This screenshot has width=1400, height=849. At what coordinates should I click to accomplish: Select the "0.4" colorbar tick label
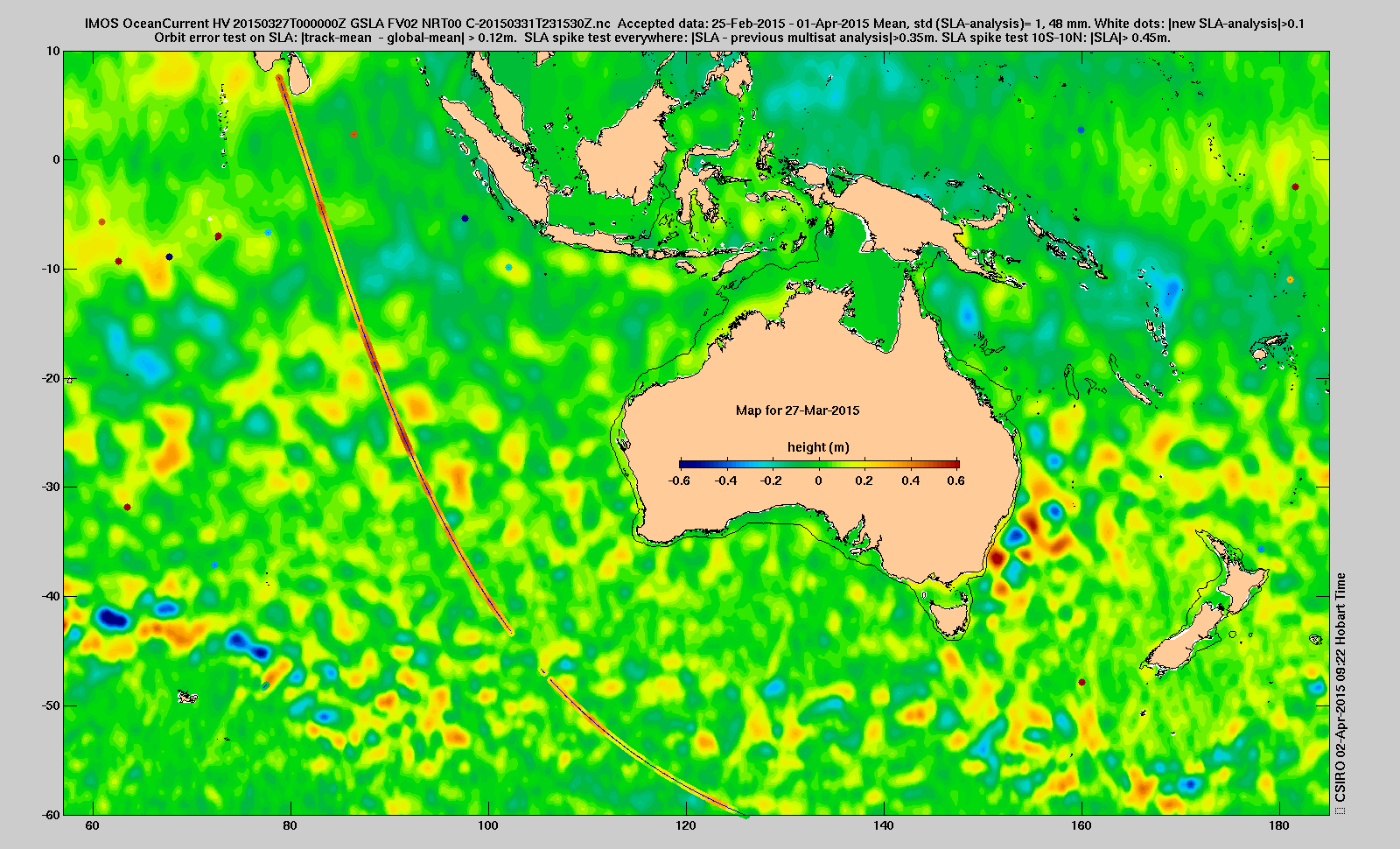coord(910,481)
